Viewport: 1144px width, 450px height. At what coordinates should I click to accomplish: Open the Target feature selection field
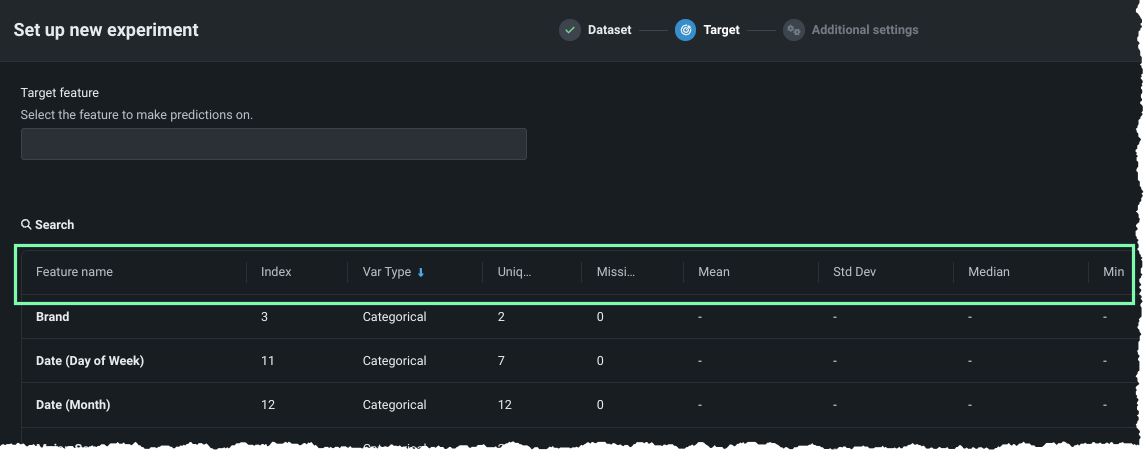273,144
